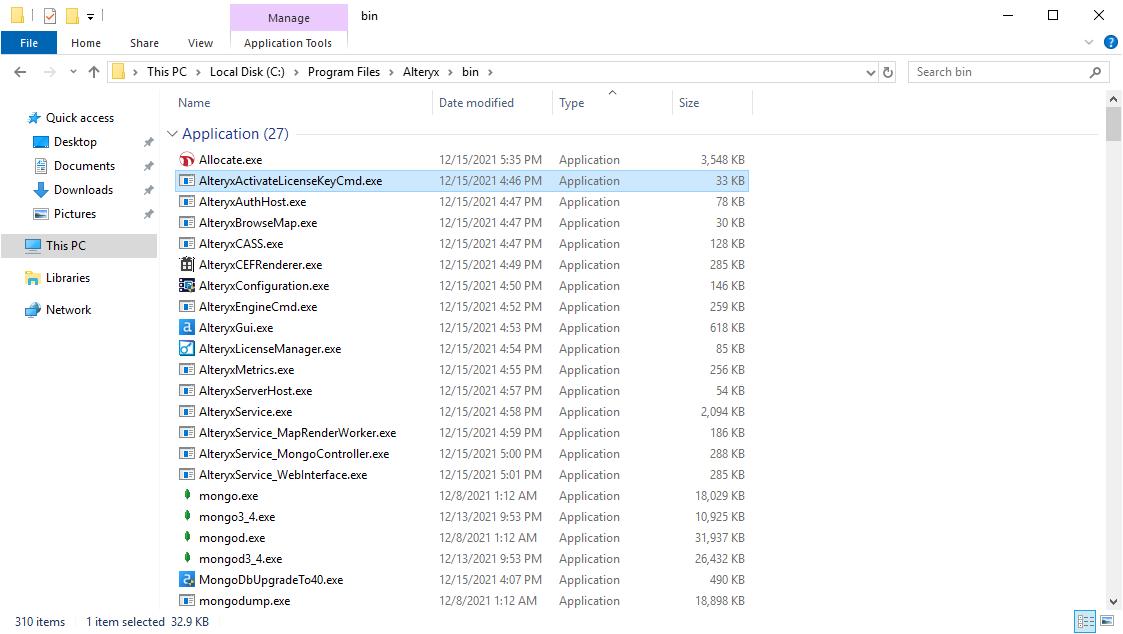
Task: Click inside the Search bin field
Action: pyautogui.click(x=1000, y=71)
